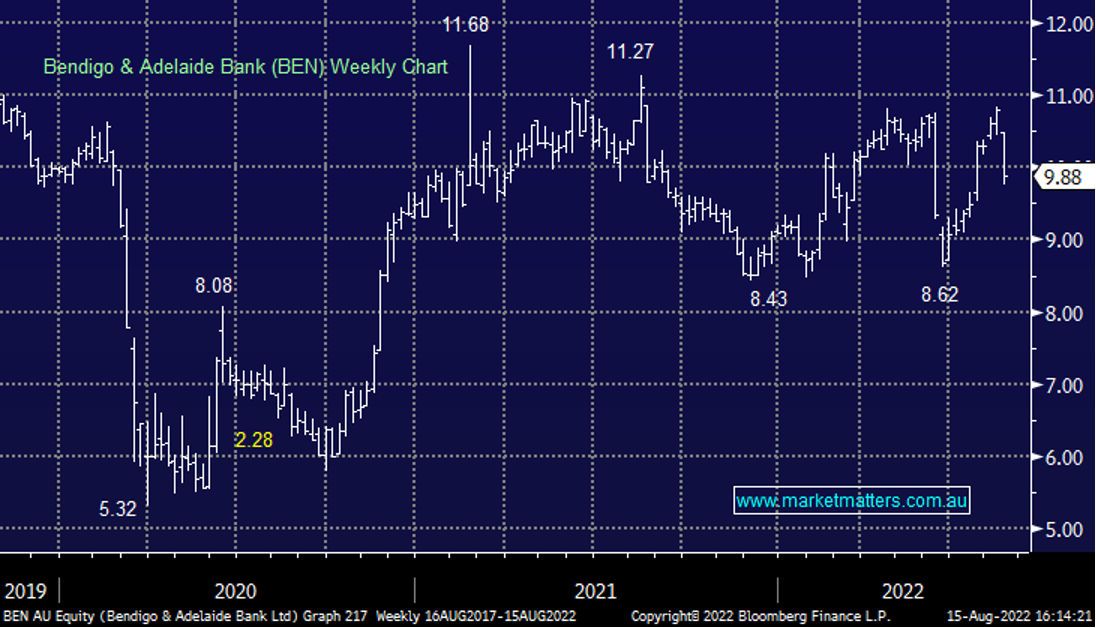
Task: Select the 5.00 price axis label
Action: pyautogui.click(x=1066, y=529)
